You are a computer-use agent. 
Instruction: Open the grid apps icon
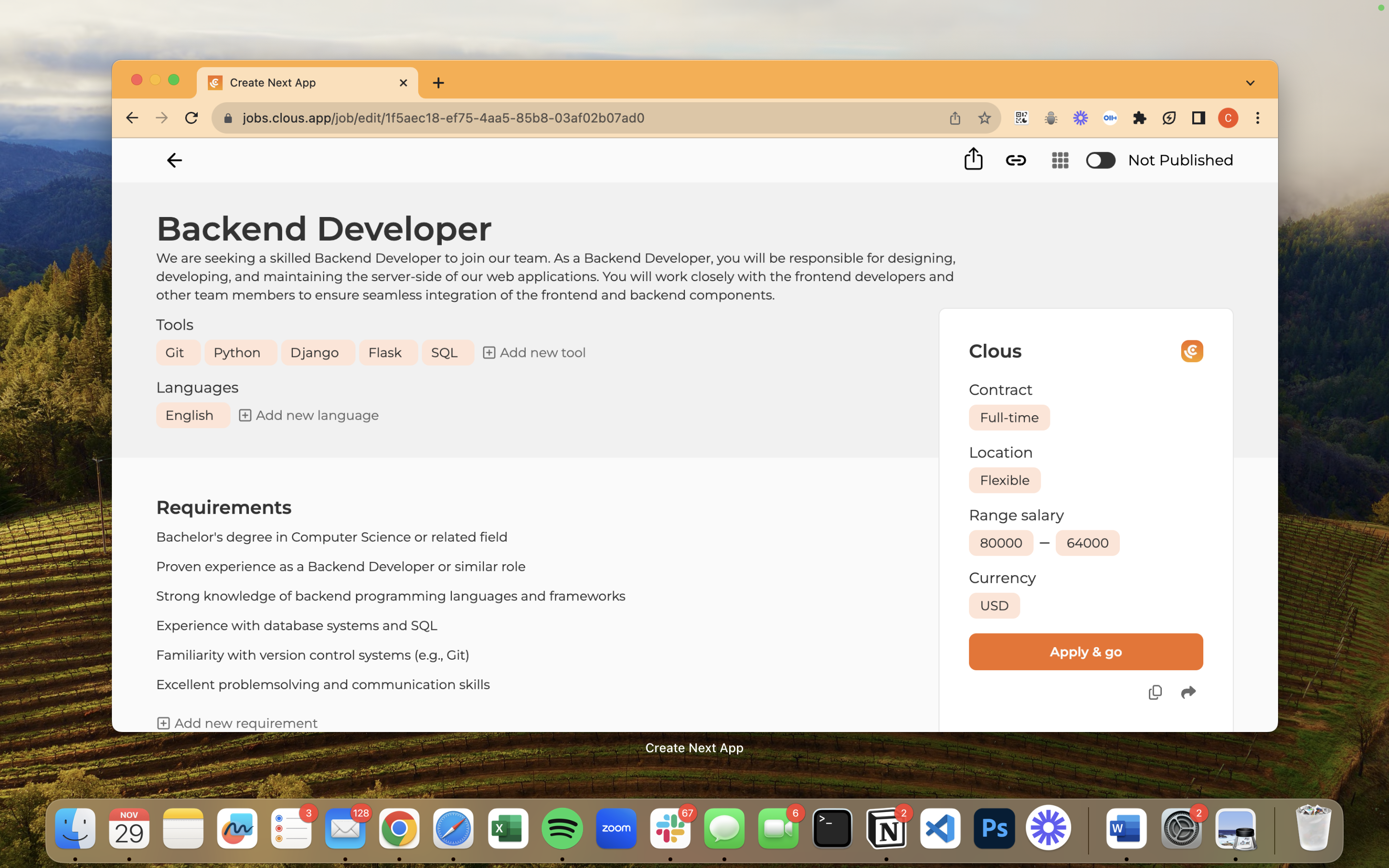pos(1060,160)
